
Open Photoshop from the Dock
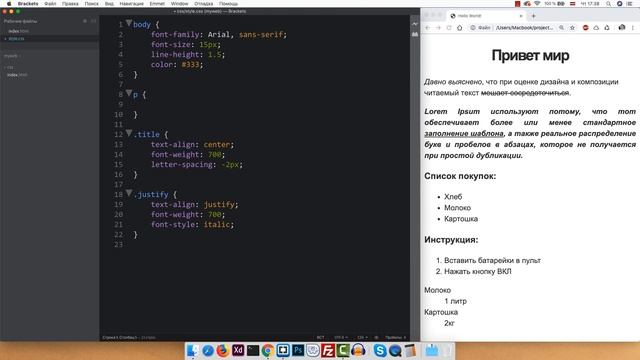[x=298, y=350]
